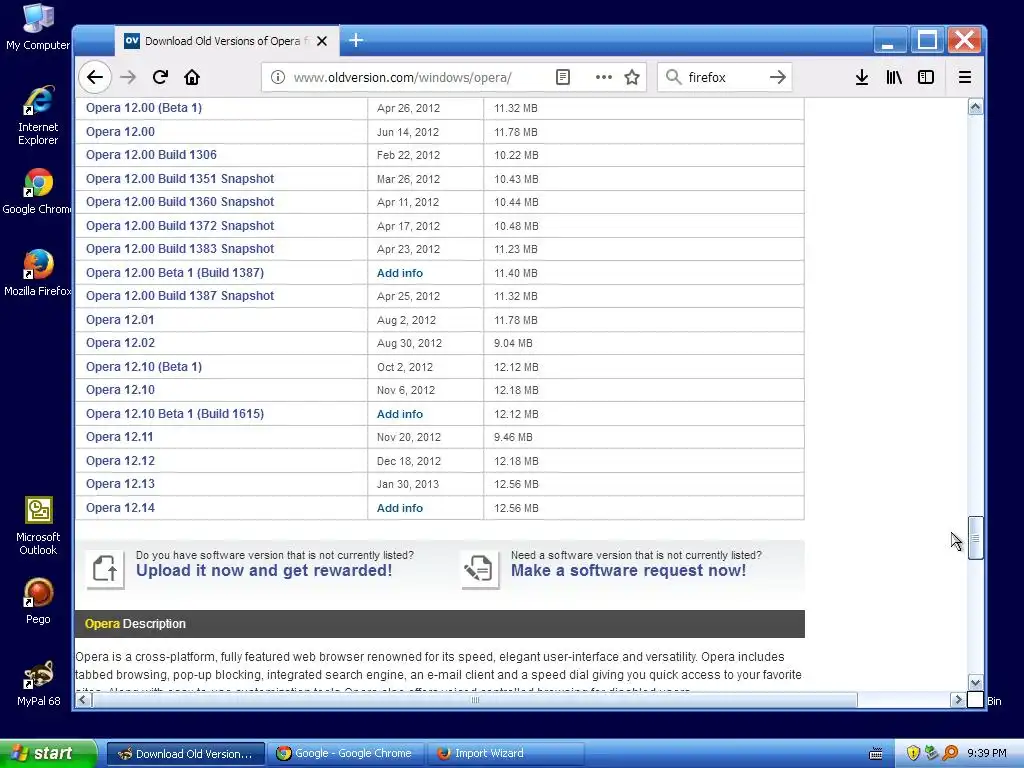Select the Download Old Versions of Opera tab
Screen dimensions: 1024x768
[227, 41]
